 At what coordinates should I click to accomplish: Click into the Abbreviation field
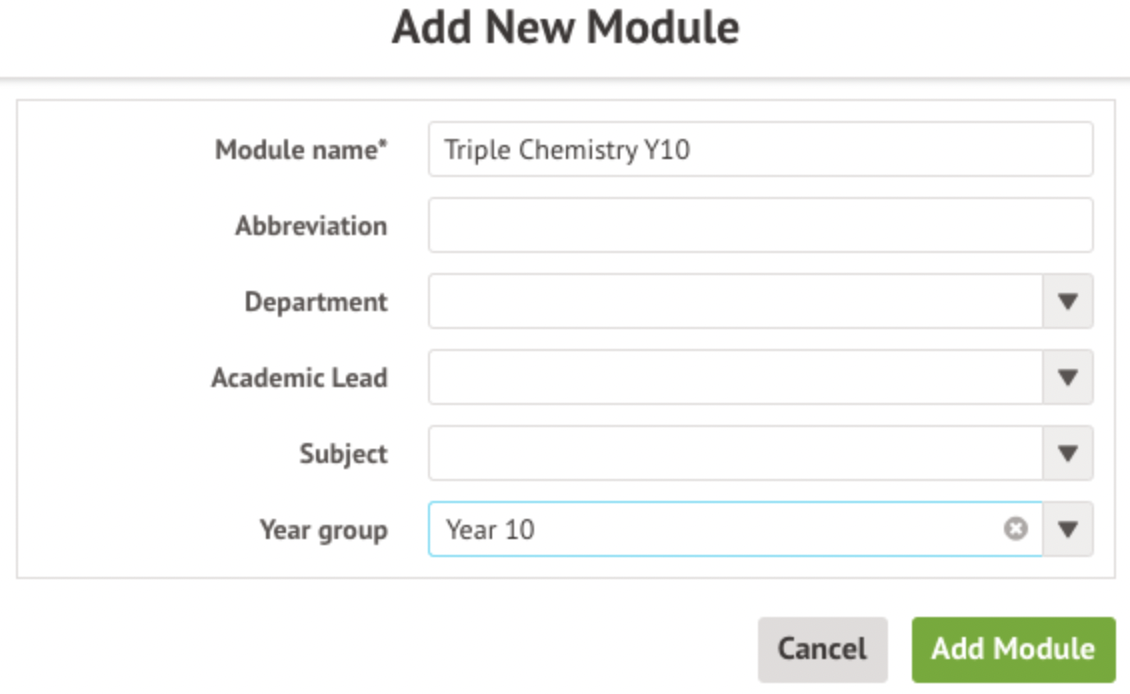click(760, 226)
